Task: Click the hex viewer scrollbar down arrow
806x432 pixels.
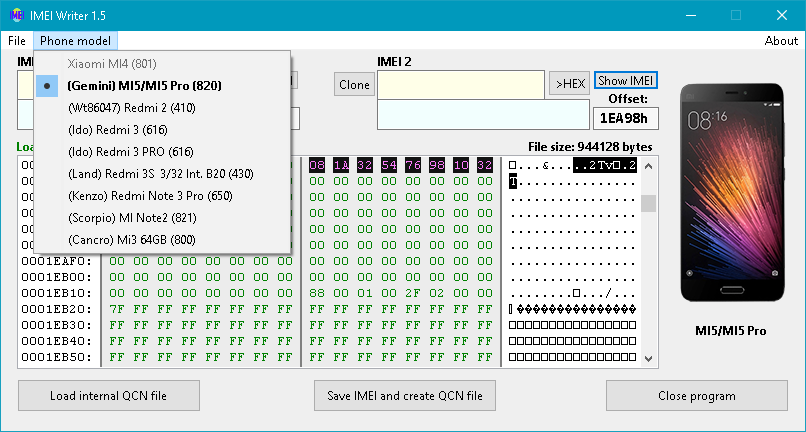Action: [x=648, y=358]
